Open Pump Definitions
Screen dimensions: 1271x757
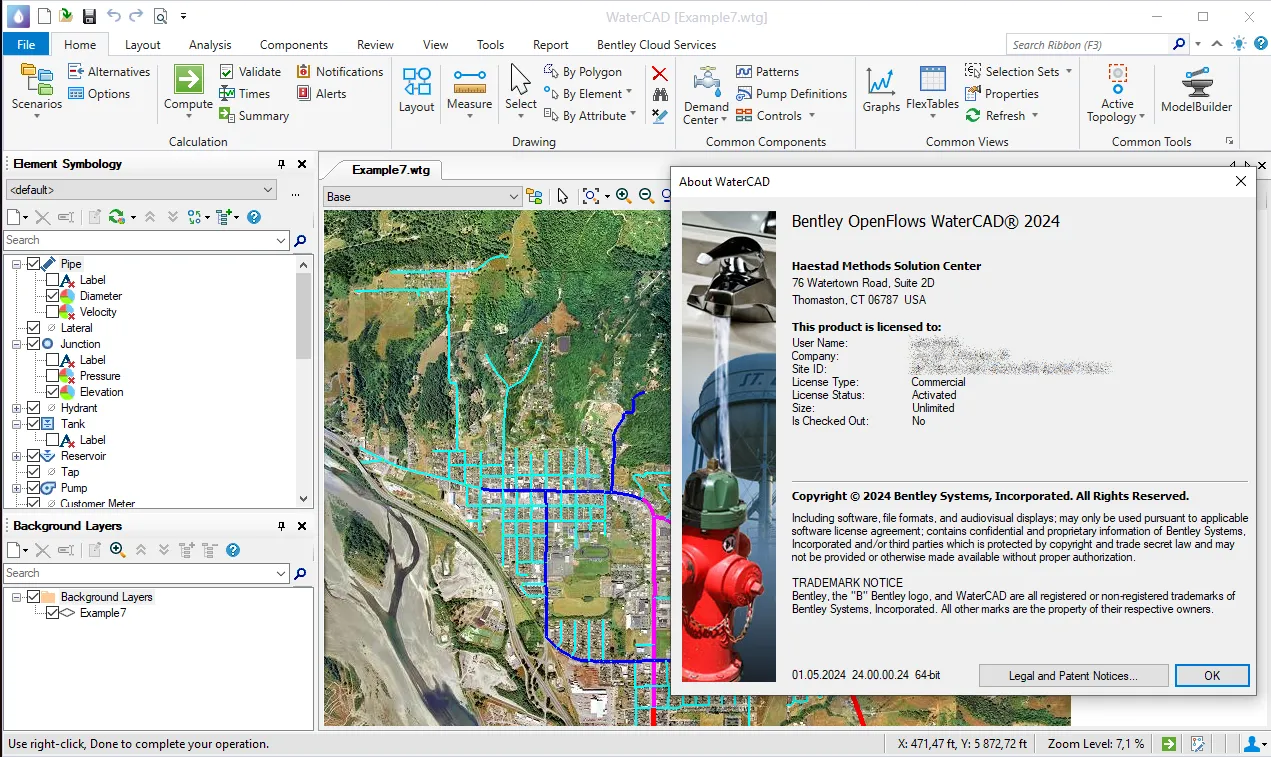click(791, 94)
